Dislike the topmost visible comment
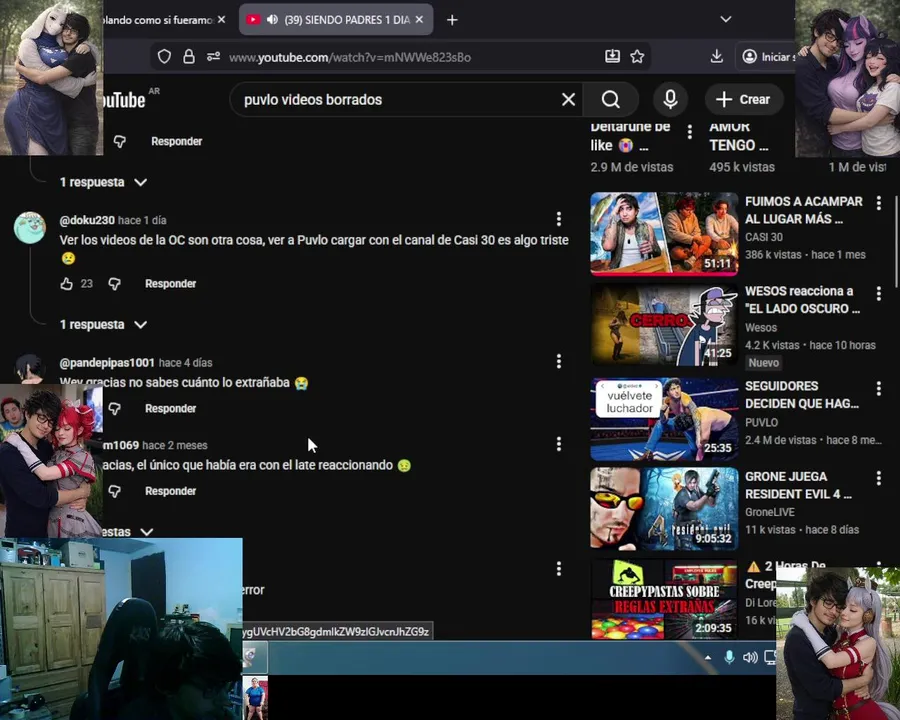The height and width of the screenshot is (720, 900). coord(119,141)
